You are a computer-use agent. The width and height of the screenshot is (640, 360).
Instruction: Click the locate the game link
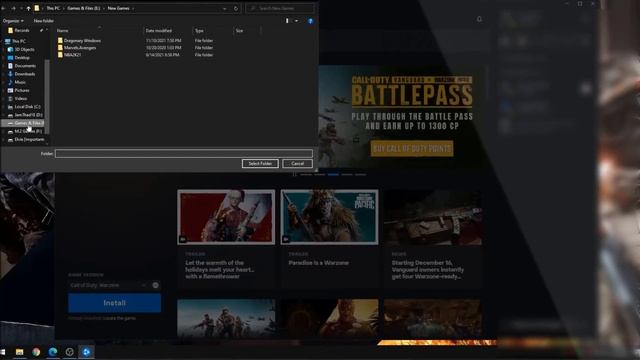pyautogui.click(x=119, y=318)
